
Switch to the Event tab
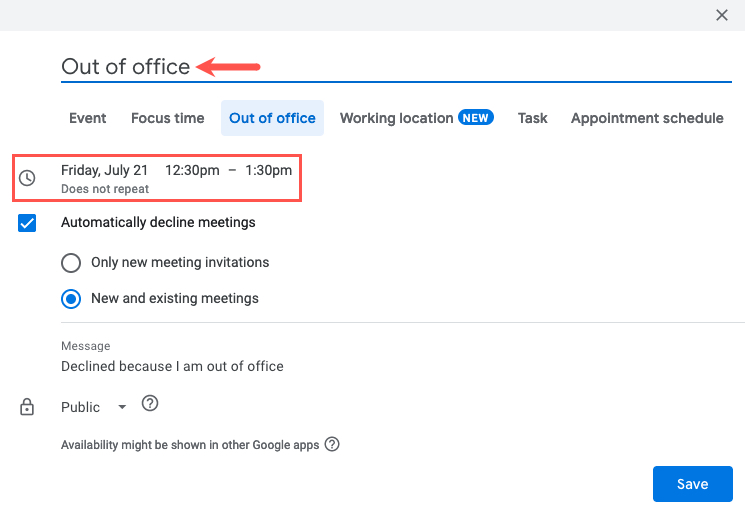pos(87,118)
